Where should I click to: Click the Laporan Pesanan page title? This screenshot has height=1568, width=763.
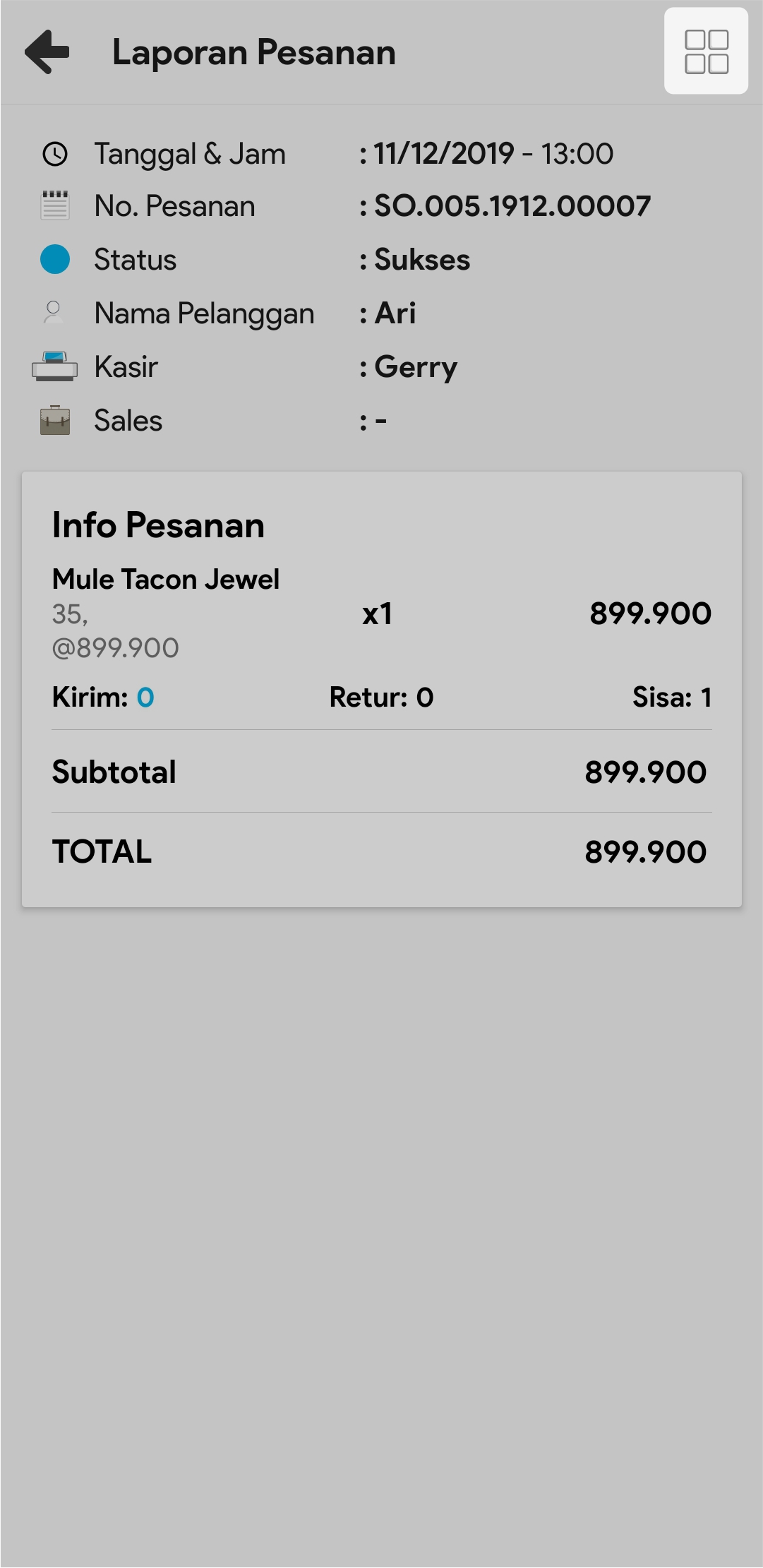(254, 53)
